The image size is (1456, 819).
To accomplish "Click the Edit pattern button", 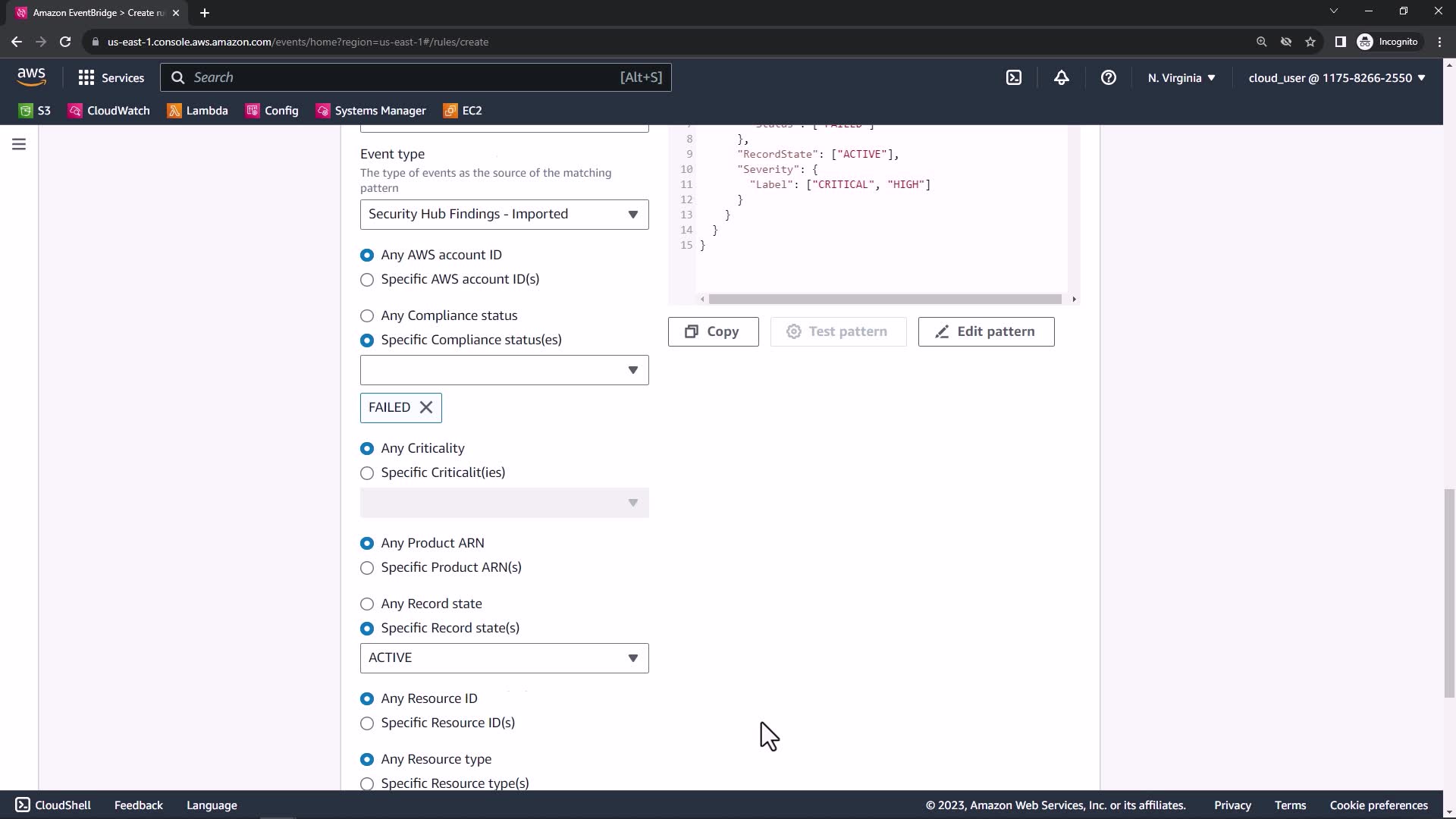I will (986, 331).
